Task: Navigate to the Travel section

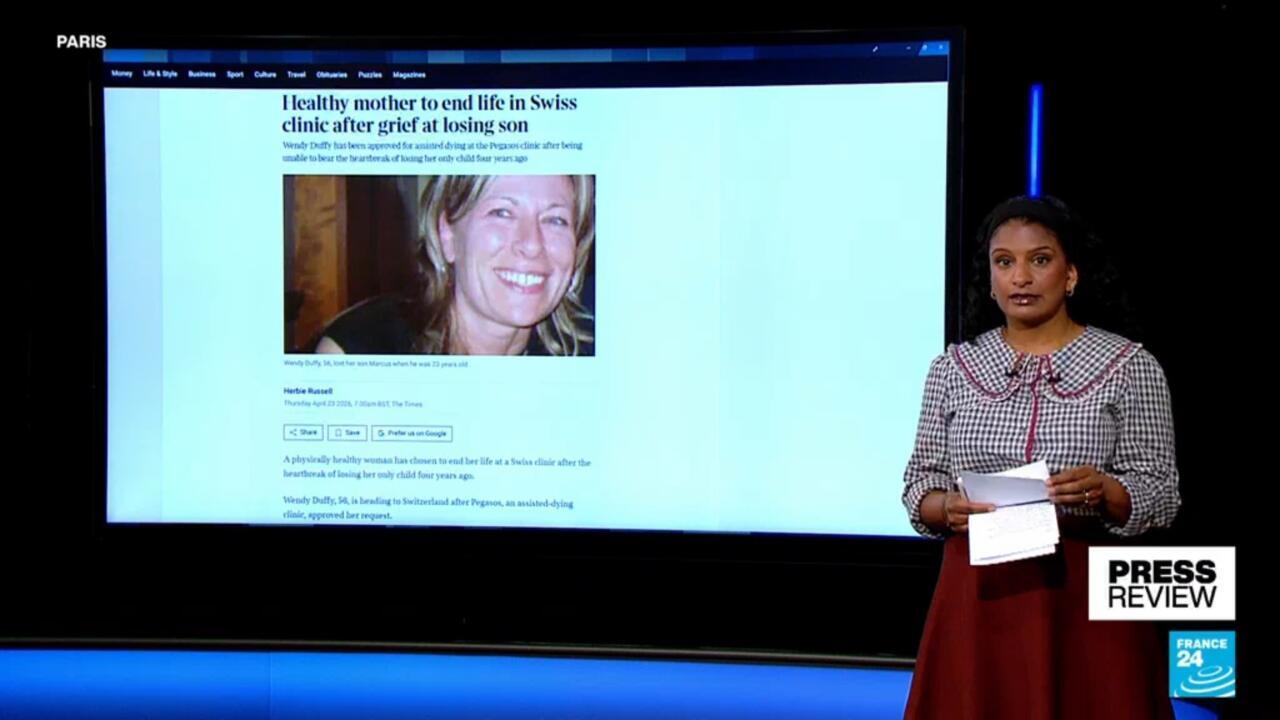Action: point(296,74)
